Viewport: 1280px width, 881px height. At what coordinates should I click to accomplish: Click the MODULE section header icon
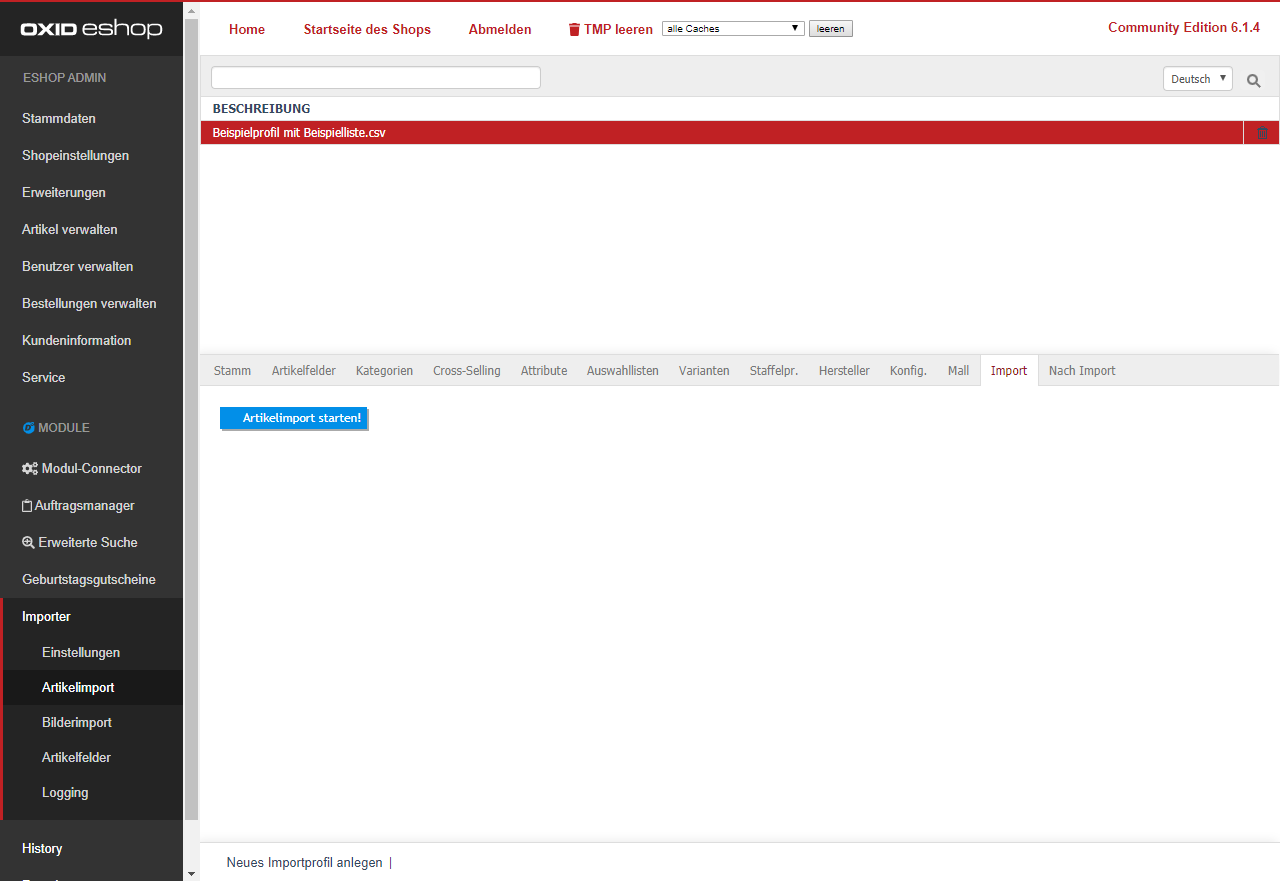[29, 428]
